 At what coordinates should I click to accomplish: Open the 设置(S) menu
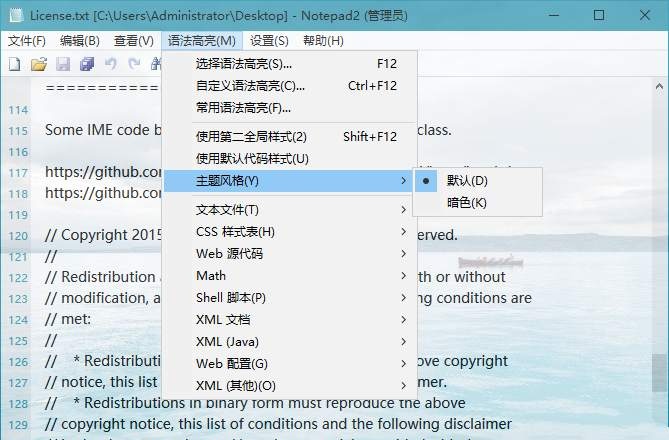point(269,41)
